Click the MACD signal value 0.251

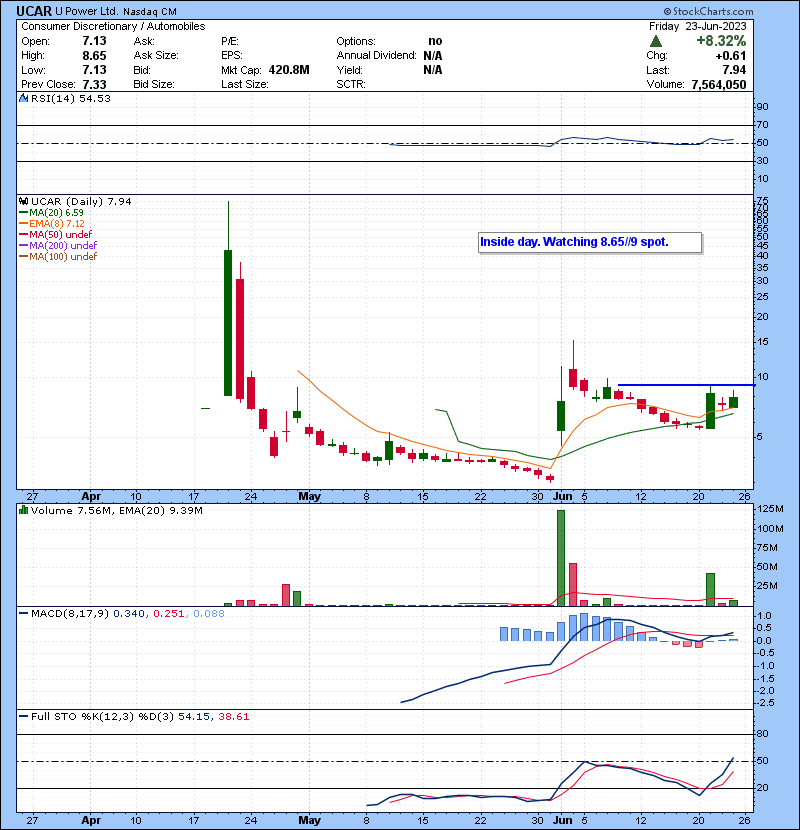click(168, 614)
